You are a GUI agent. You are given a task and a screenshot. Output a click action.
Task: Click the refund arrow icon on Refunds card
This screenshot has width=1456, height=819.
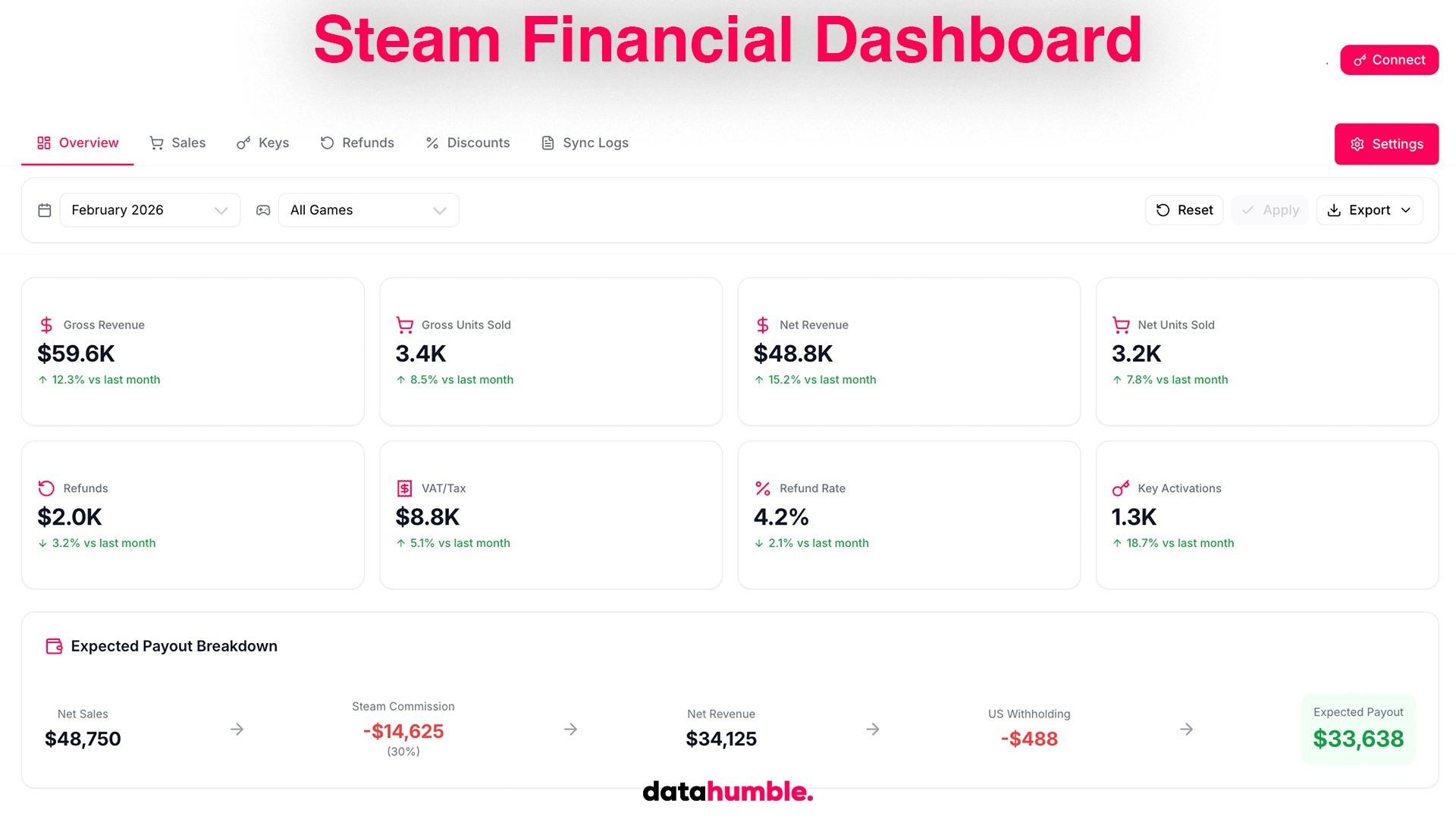(x=46, y=488)
